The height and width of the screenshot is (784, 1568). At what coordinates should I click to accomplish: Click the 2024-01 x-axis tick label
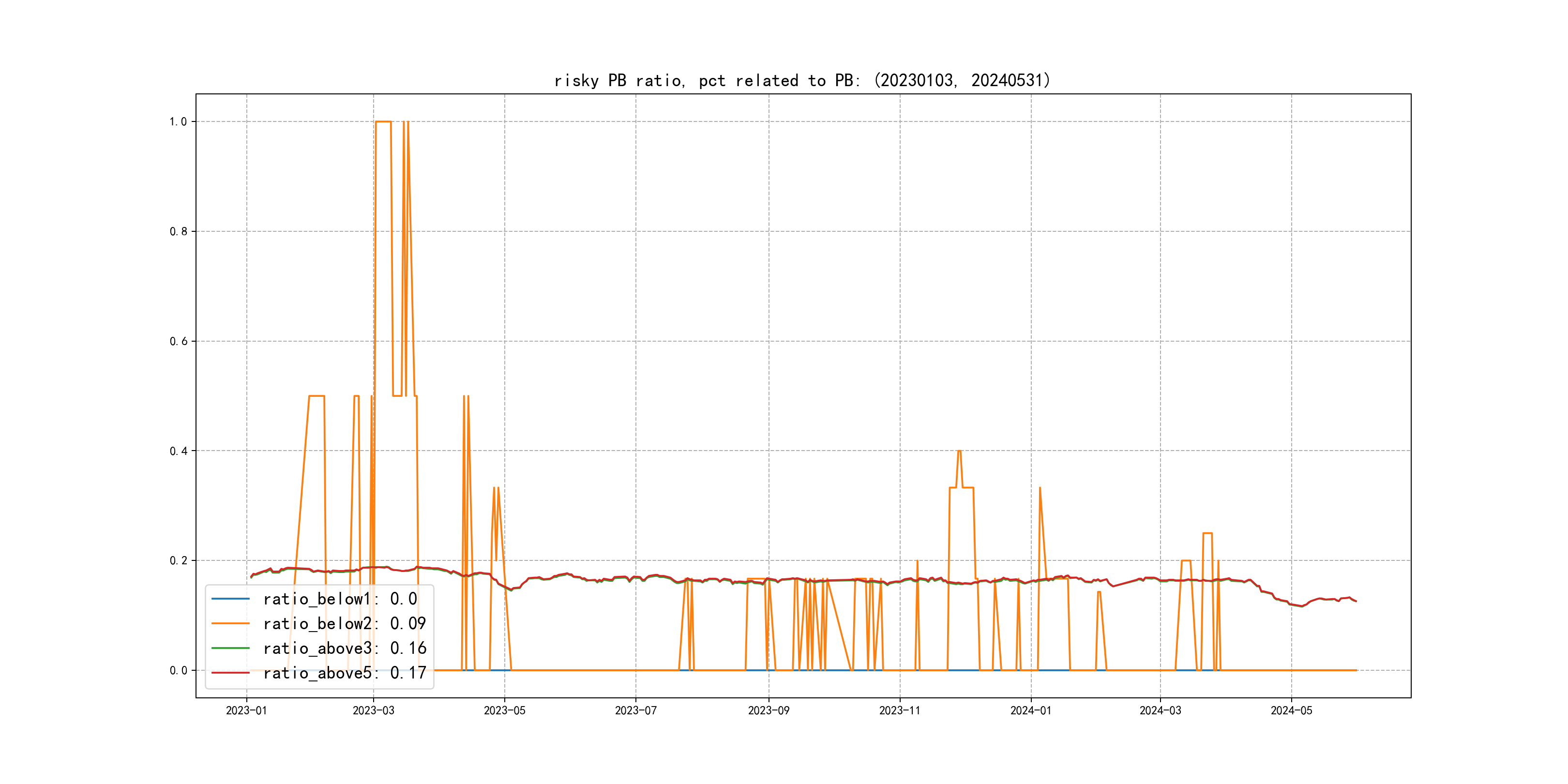(x=1030, y=710)
